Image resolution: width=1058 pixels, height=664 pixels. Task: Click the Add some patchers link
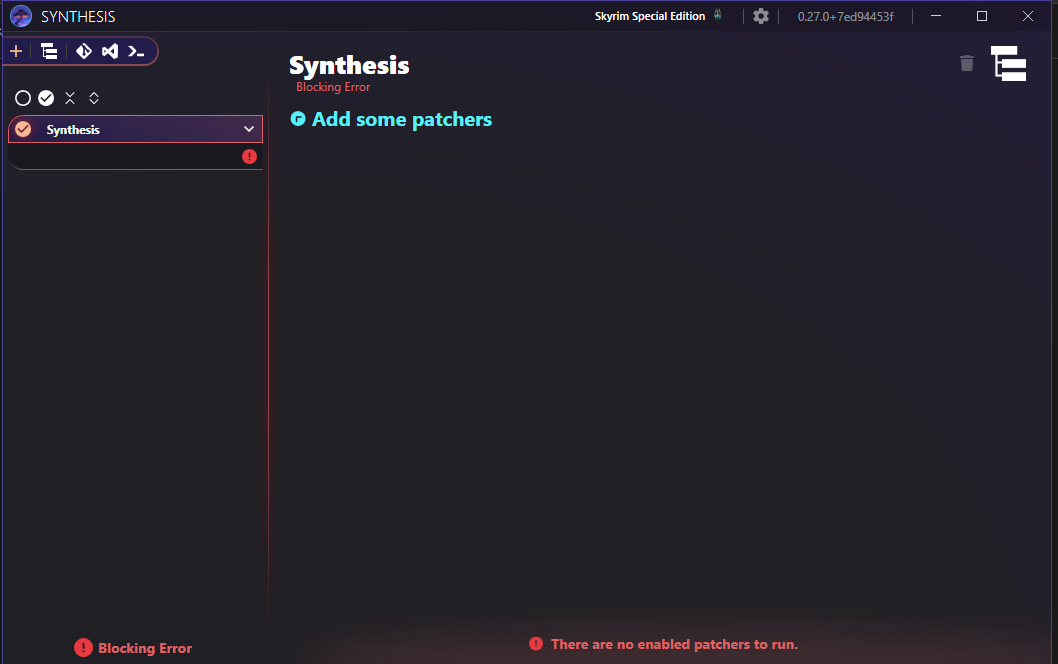pos(401,119)
